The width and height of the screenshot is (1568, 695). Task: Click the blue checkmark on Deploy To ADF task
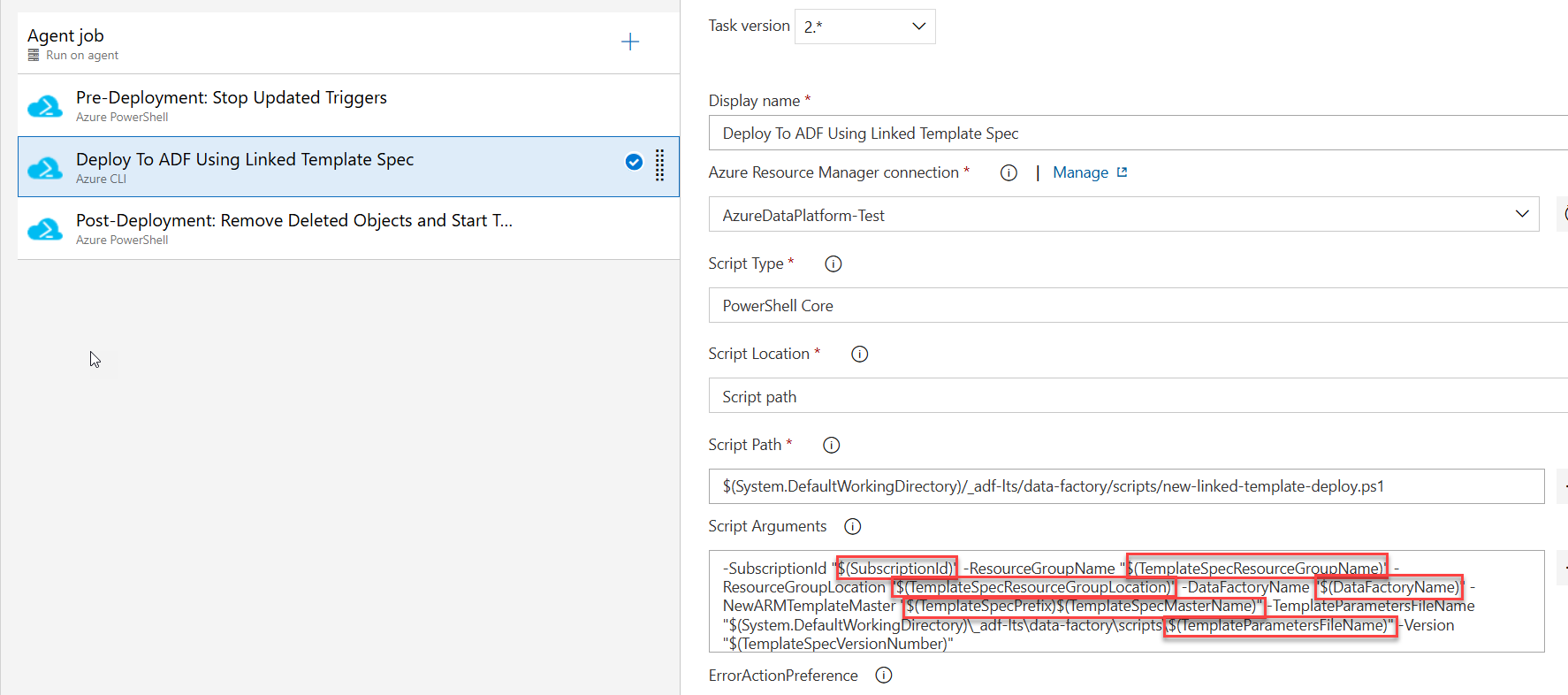[x=634, y=162]
